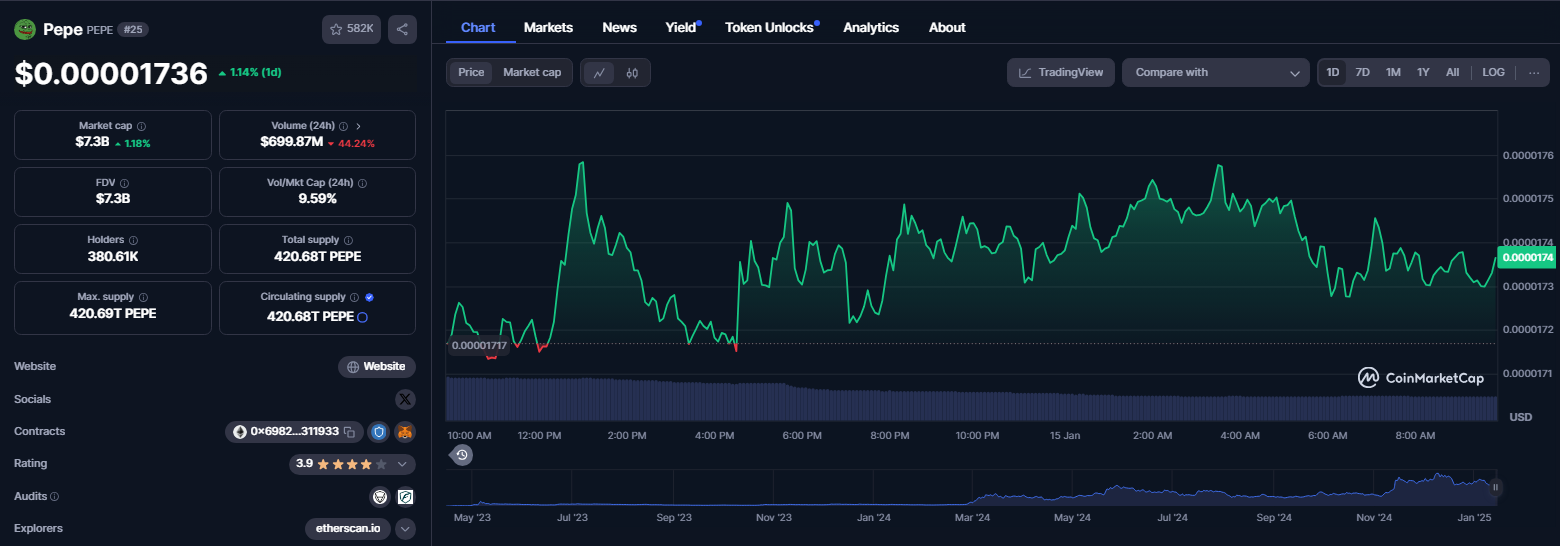This screenshot has height=546, width=1560.
Task: Click Market cap info icon
Action: 141,127
